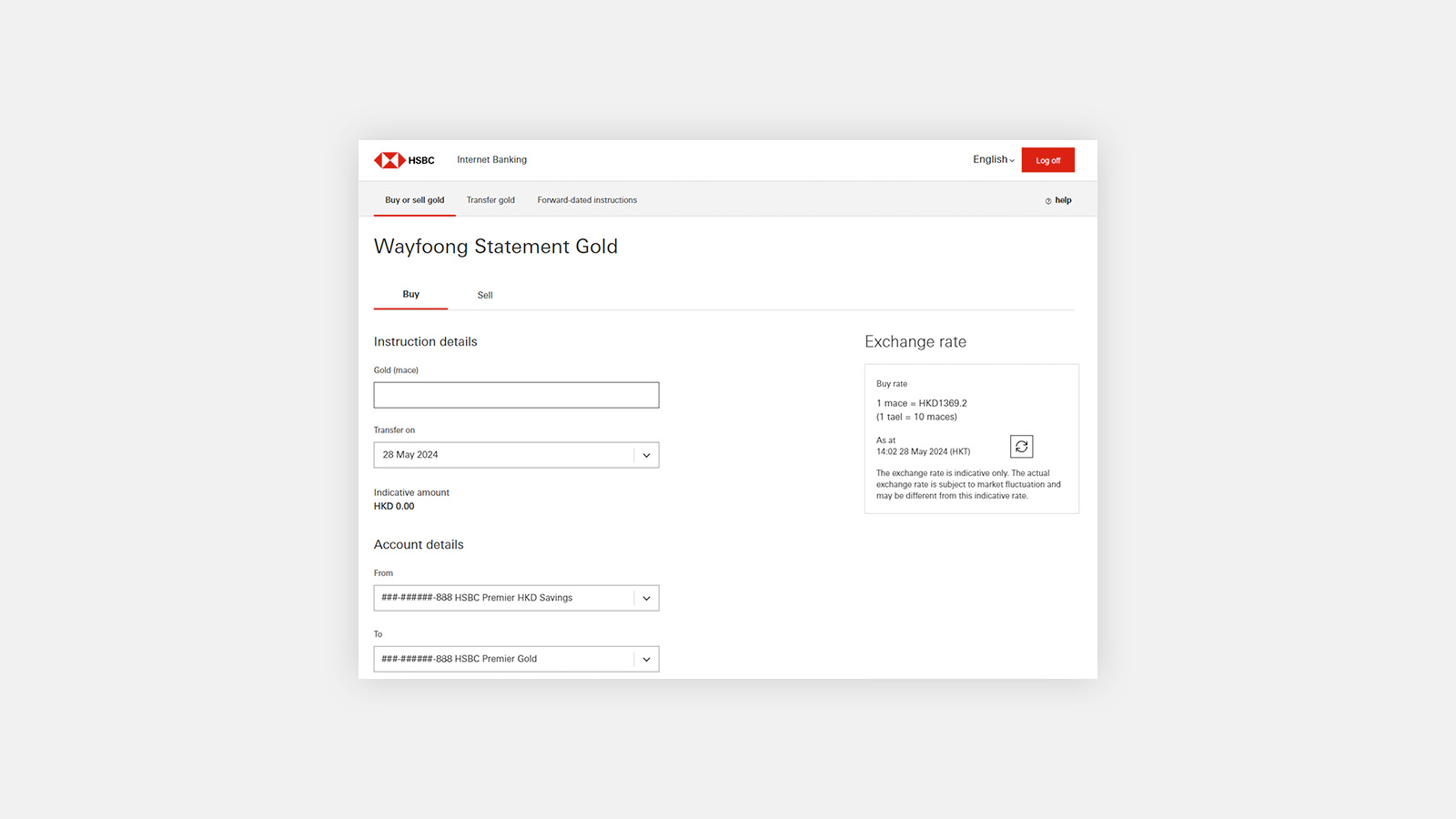
Task: Refresh the exchange rate
Action: click(1021, 447)
